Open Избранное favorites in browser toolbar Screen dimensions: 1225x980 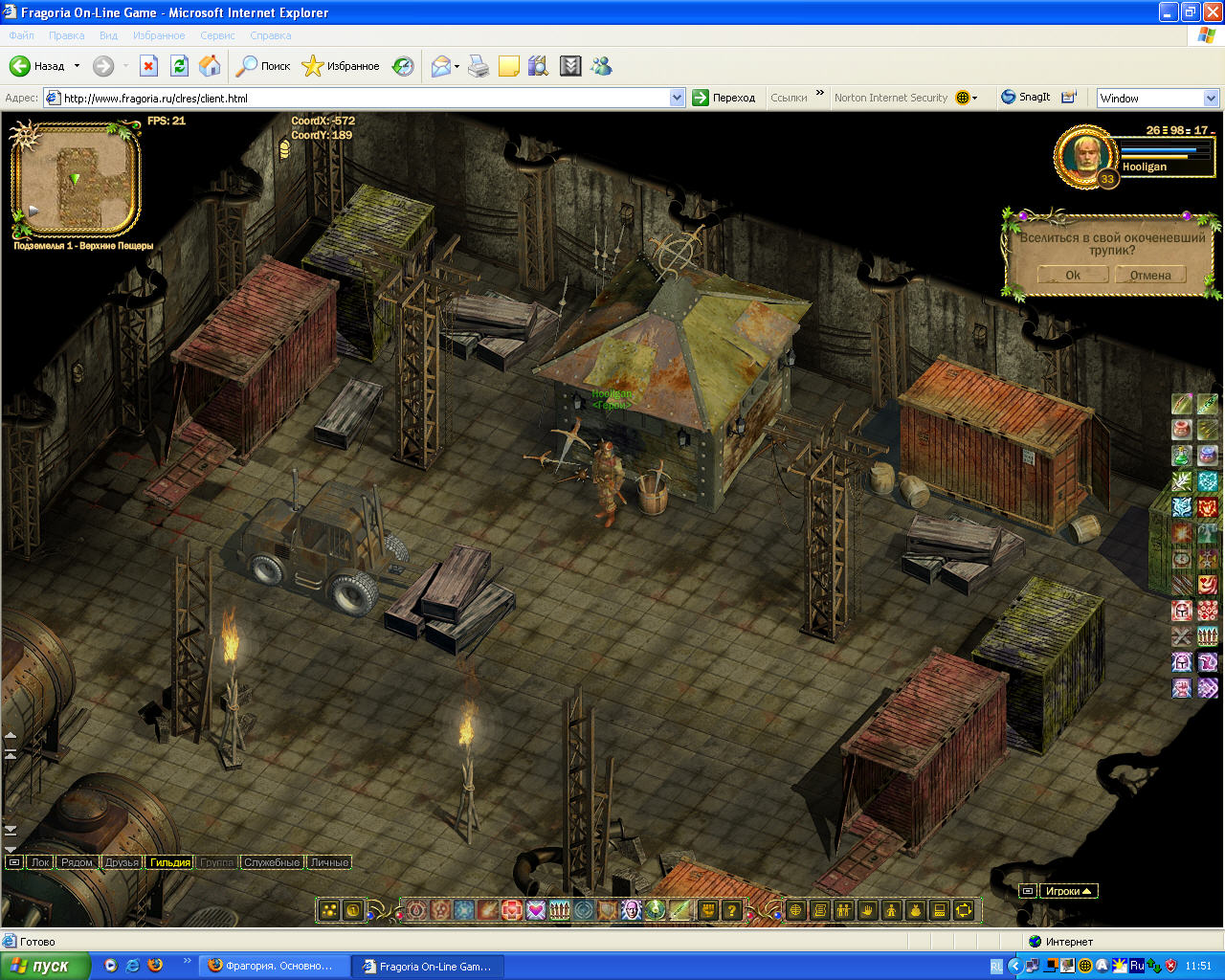tap(341, 66)
